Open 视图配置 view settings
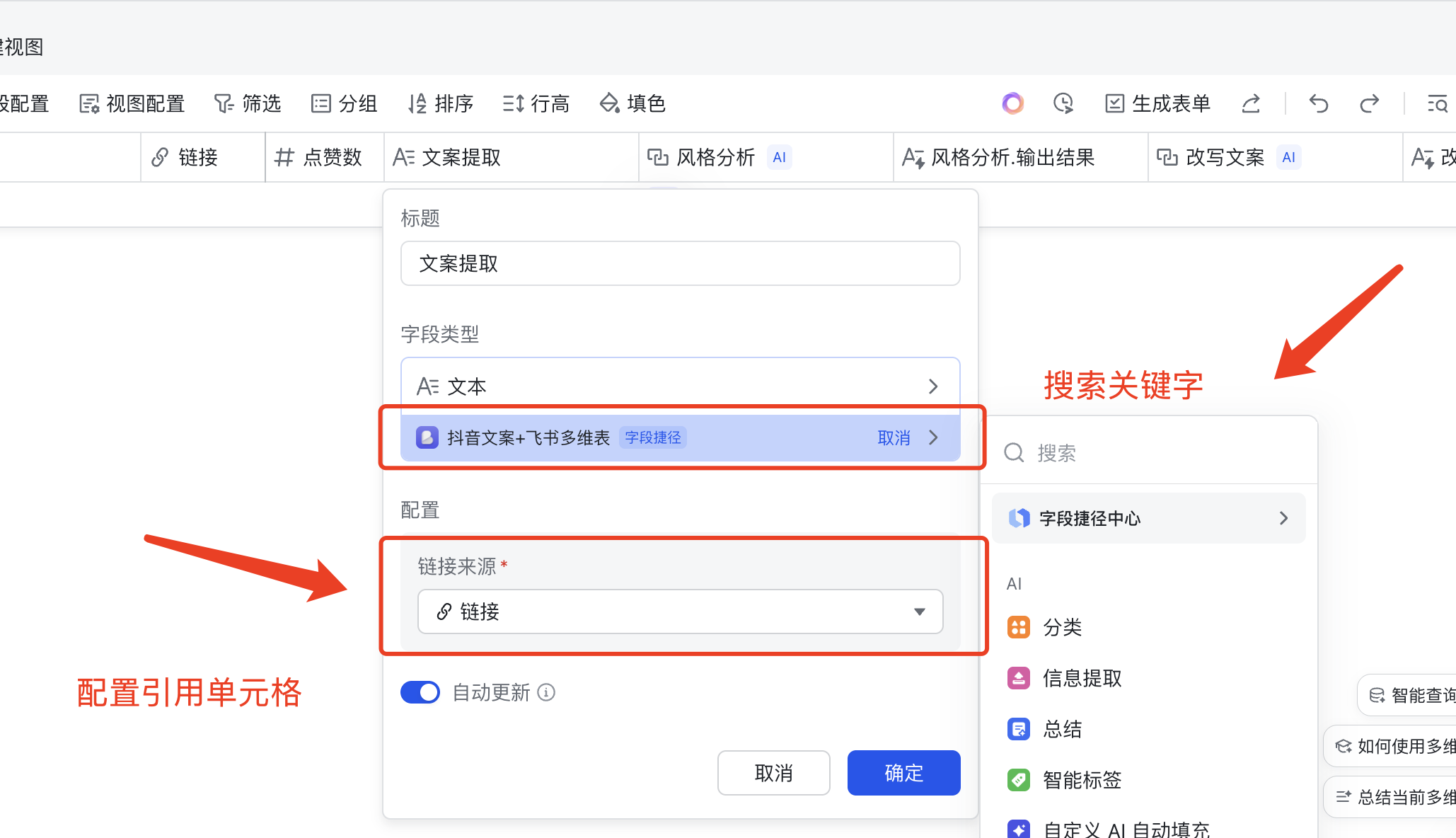This screenshot has height=838, width=1456. pos(132,103)
